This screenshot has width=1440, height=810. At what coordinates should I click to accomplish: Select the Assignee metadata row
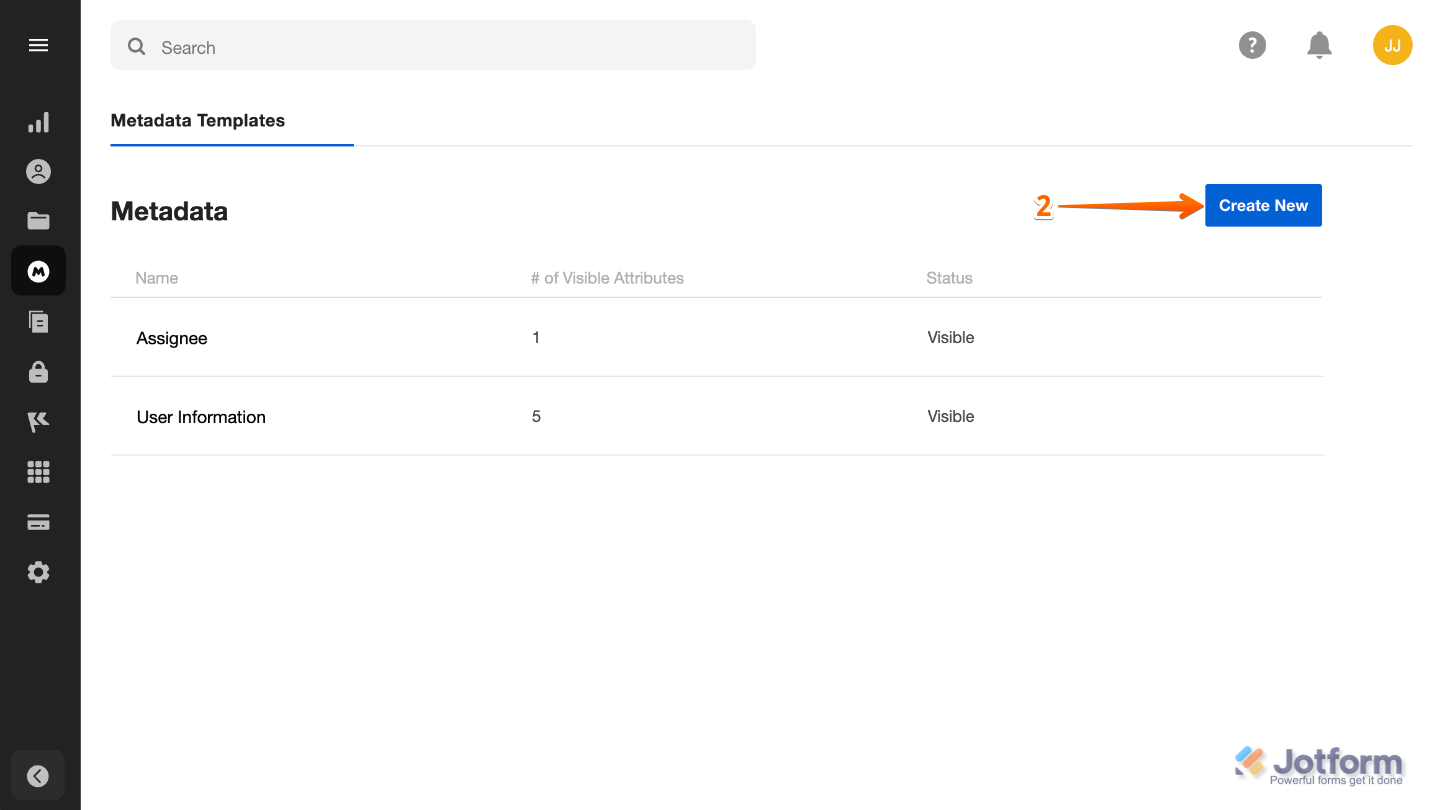click(171, 337)
